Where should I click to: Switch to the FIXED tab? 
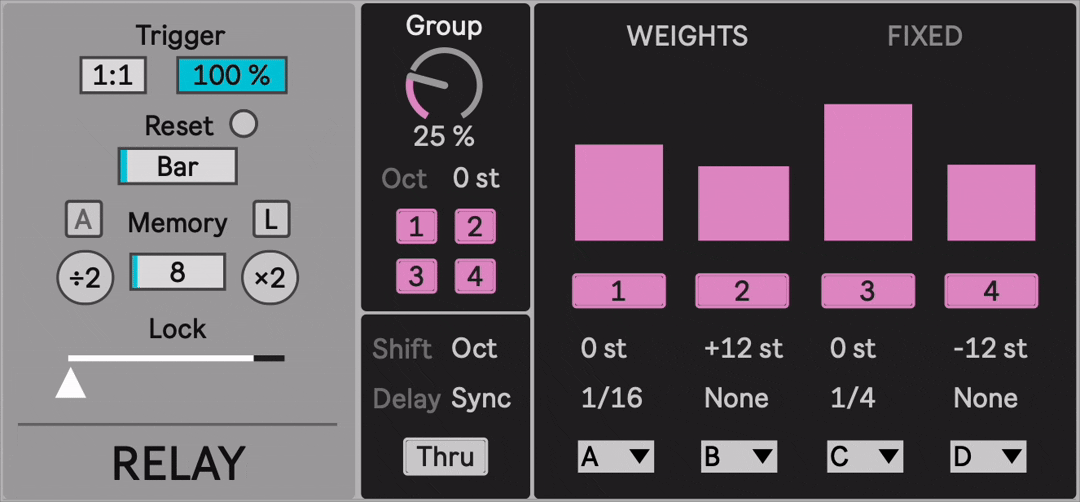pos(925,37)
